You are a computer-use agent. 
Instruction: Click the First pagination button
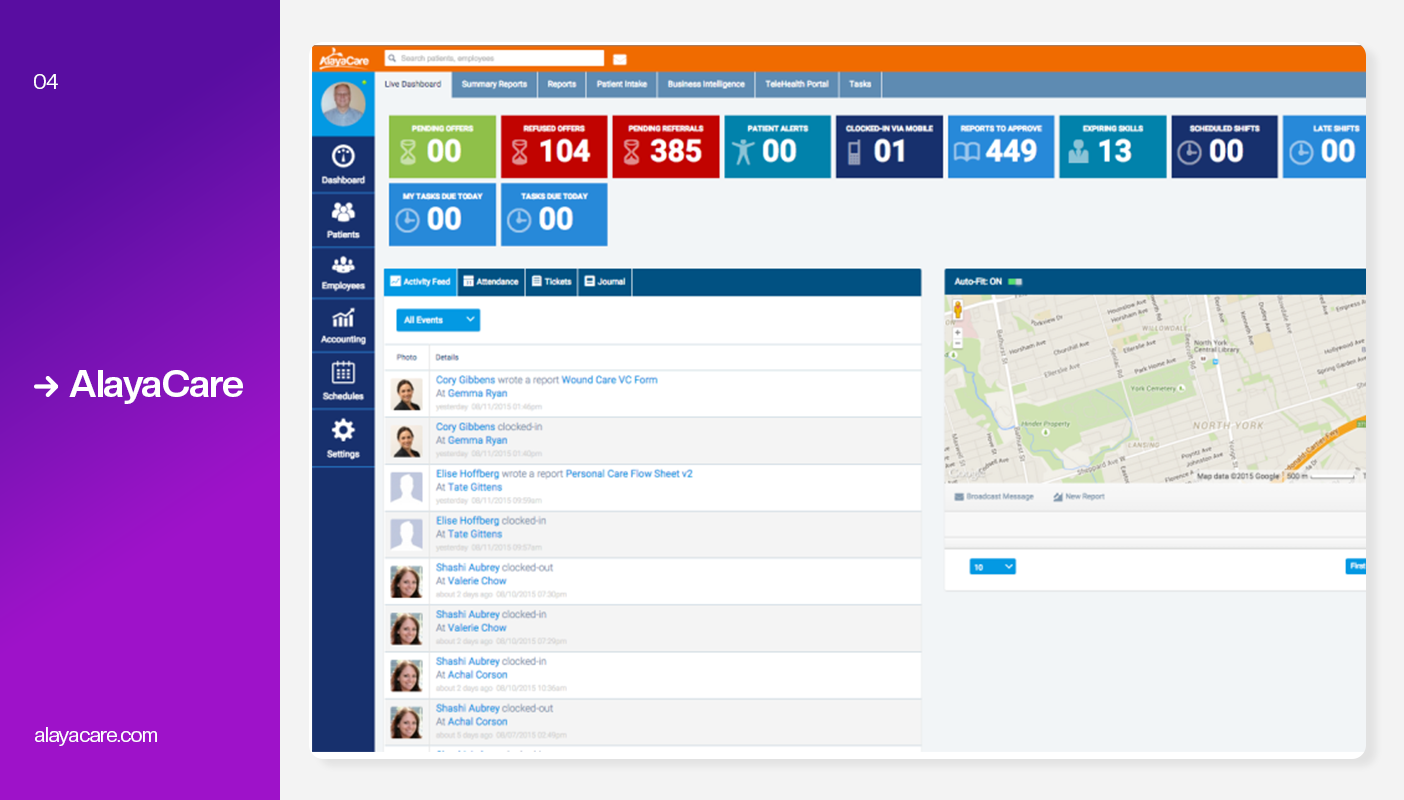(1356, 567)
